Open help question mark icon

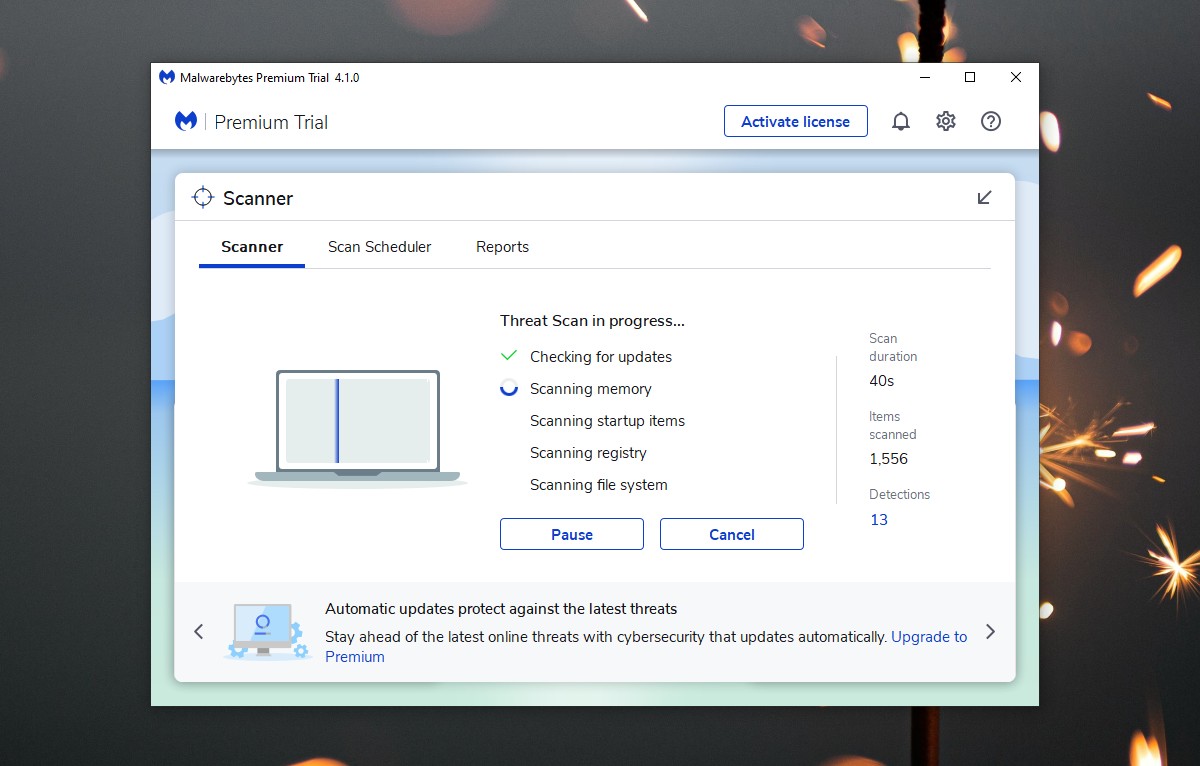(x=991, y=121)
